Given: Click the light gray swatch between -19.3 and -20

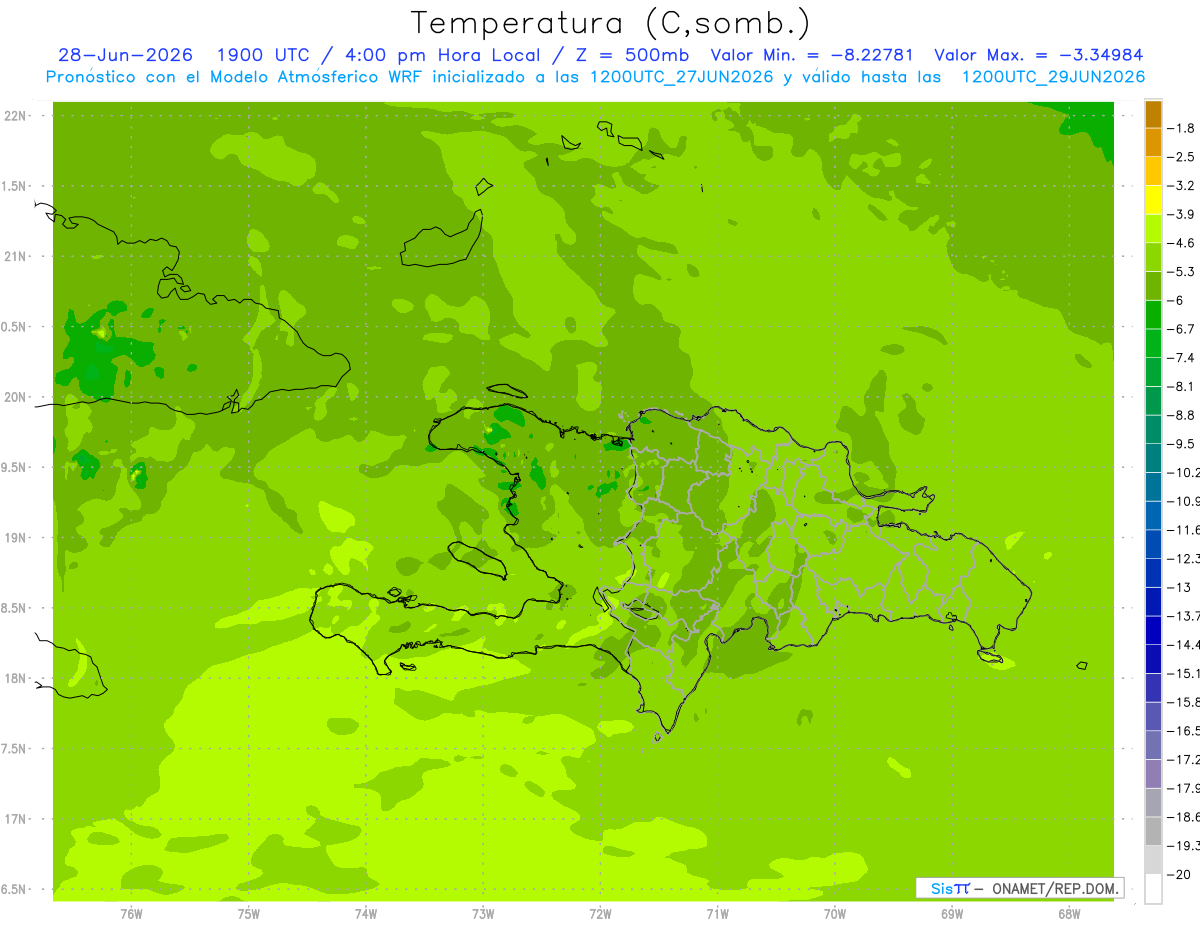Looking at the screenshot, I should click(1153, 860).
